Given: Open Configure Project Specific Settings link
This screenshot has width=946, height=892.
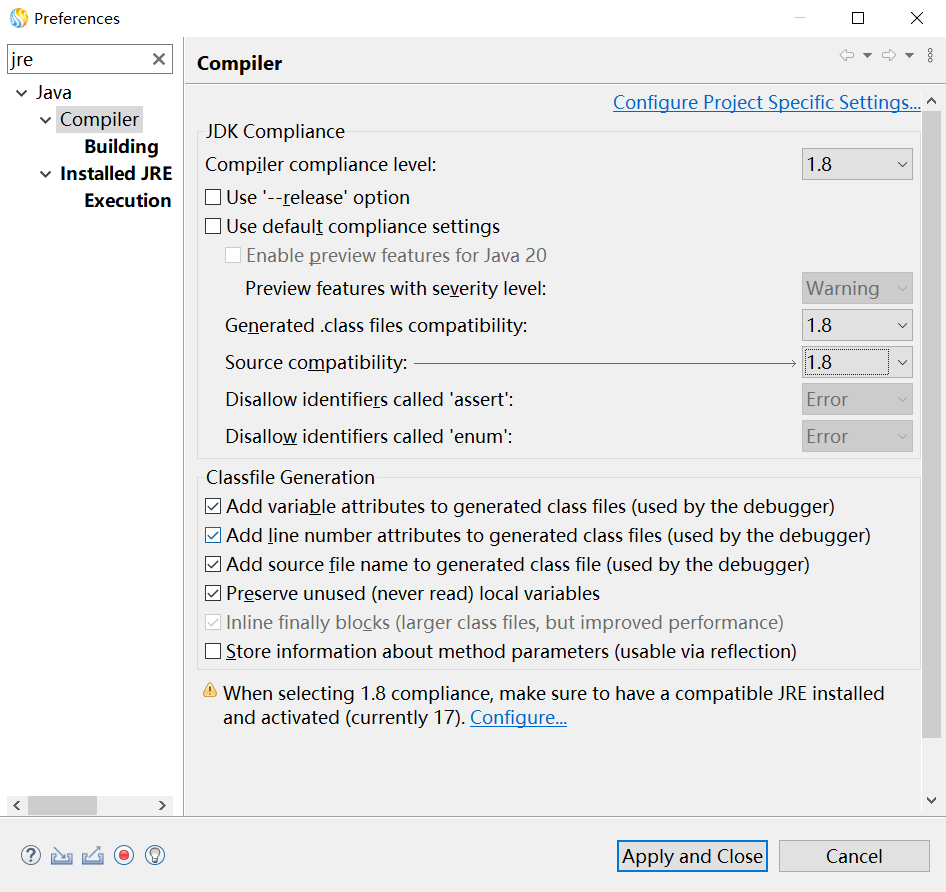Looking at the screenshot, I should (766, 103).
